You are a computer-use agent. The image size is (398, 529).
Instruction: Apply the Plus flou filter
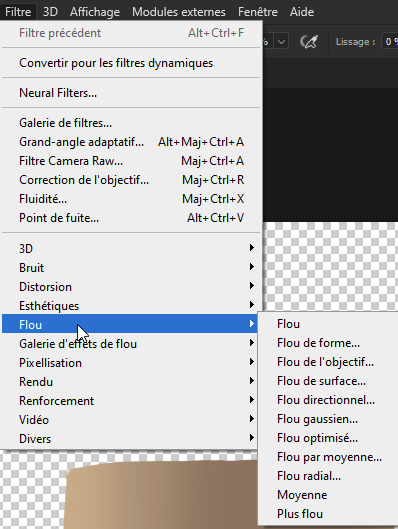pos(329,514)
